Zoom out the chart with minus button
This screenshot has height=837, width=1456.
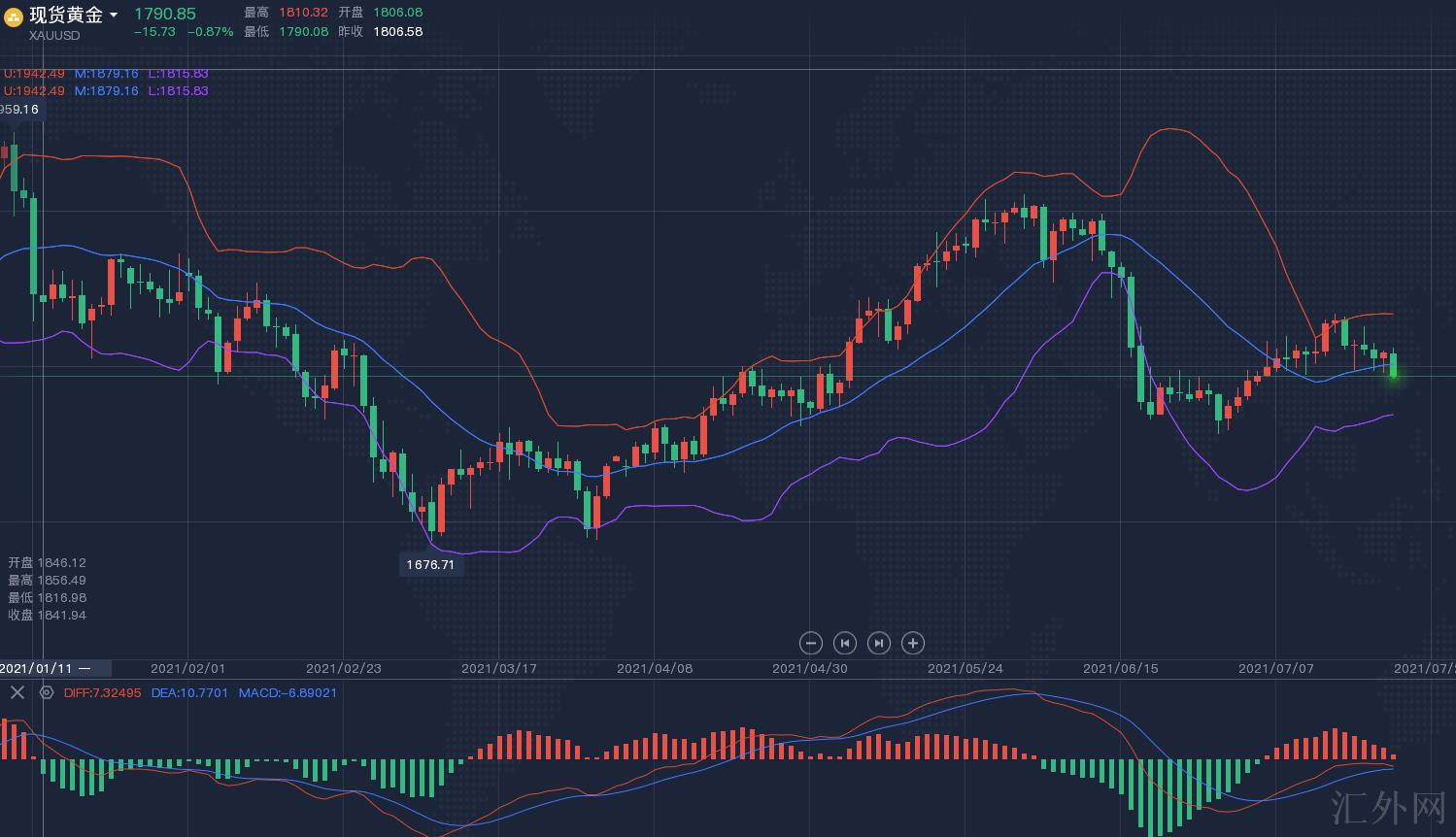click(x=810, y=643)
